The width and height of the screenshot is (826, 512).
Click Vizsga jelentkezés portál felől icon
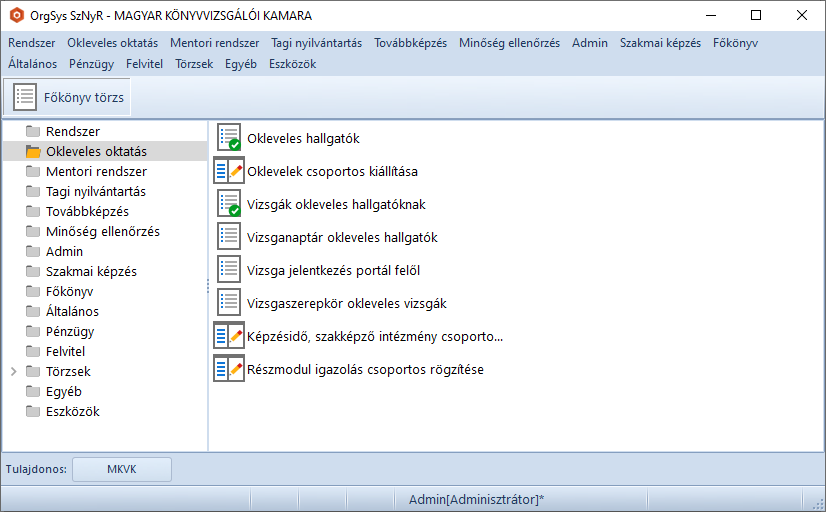(229, 270)
